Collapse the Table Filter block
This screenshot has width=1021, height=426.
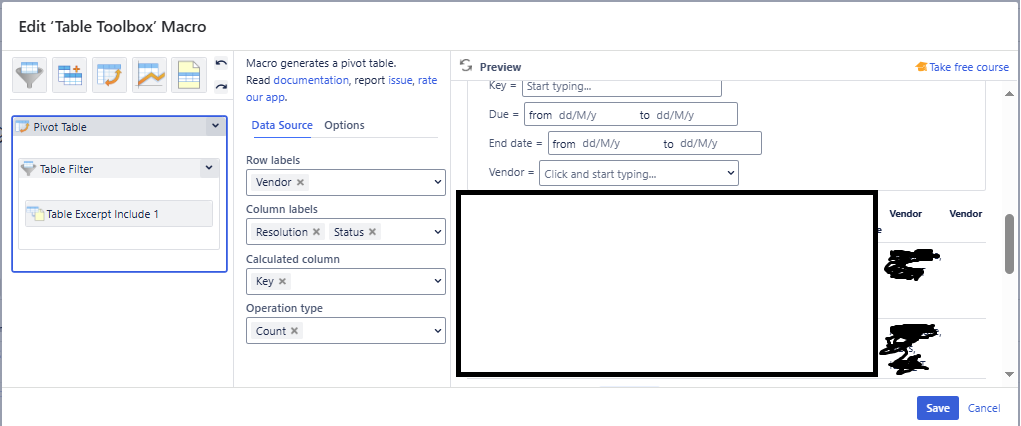click(209, 168)
